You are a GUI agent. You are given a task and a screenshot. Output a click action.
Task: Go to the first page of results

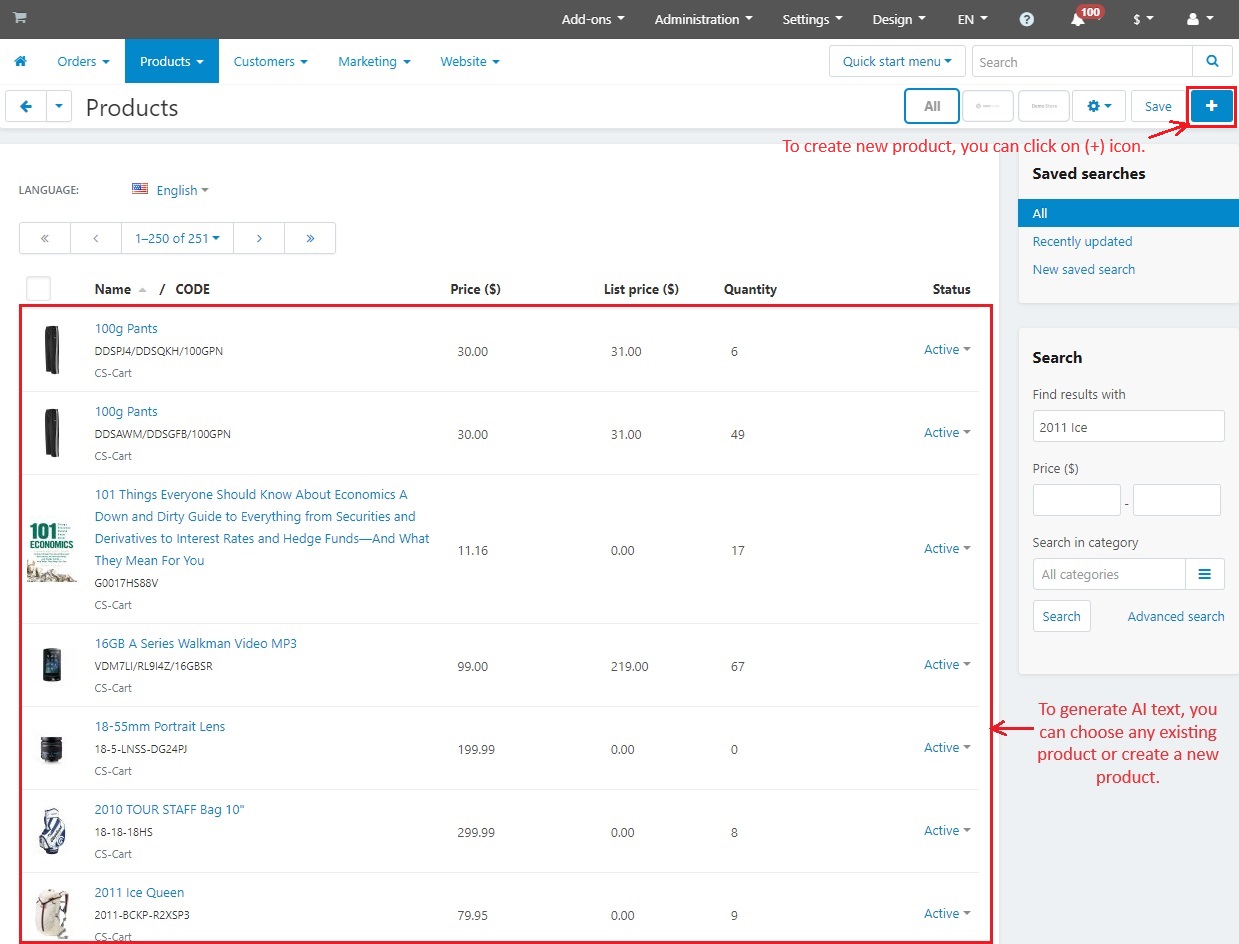click(x=45, y=238)
